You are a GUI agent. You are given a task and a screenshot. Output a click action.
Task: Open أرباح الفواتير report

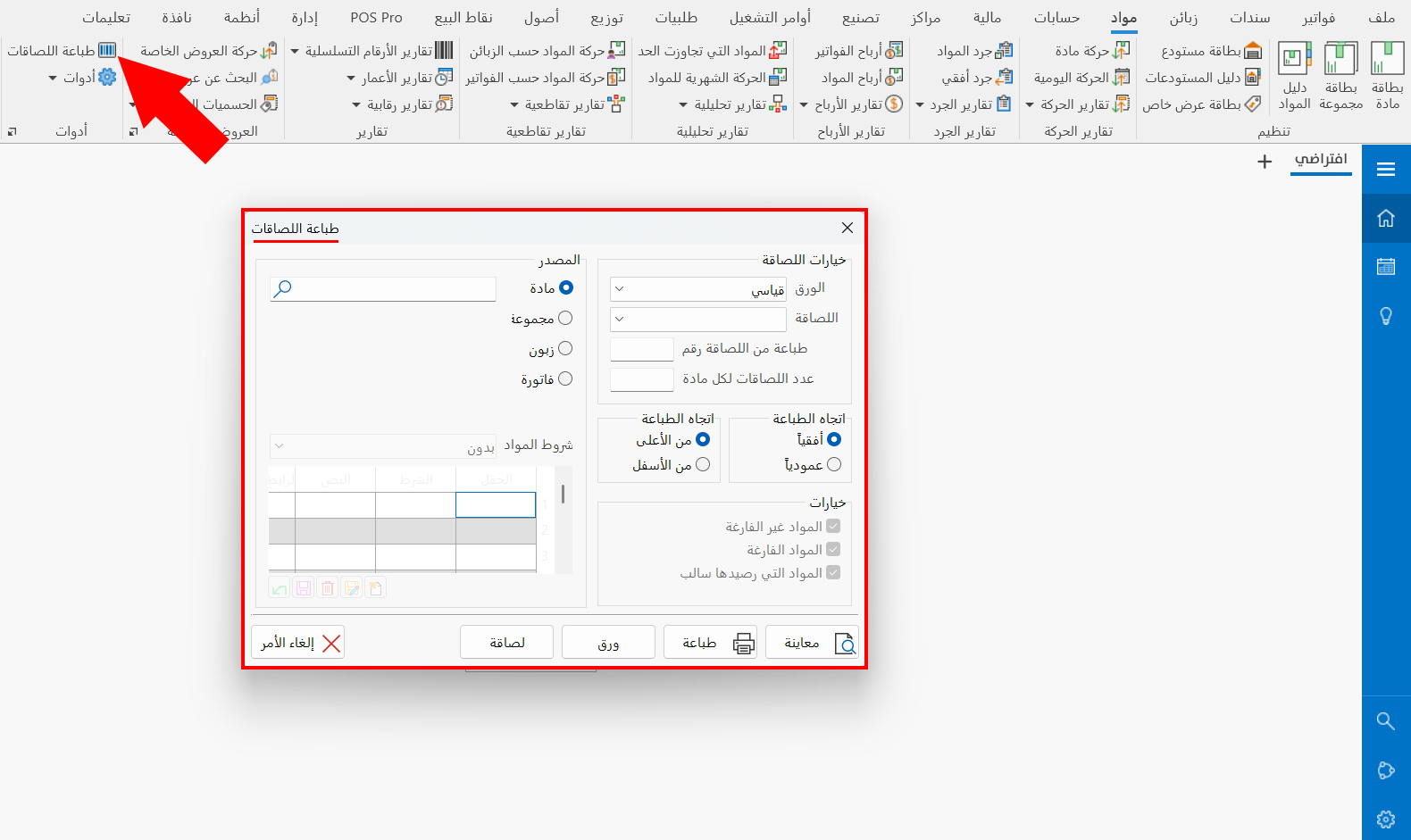[858, 51]
